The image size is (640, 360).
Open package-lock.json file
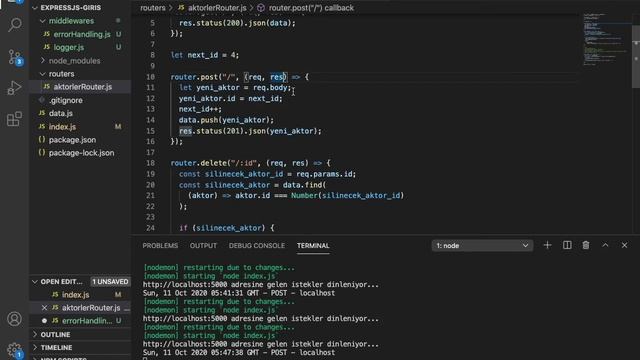point(81,153)
